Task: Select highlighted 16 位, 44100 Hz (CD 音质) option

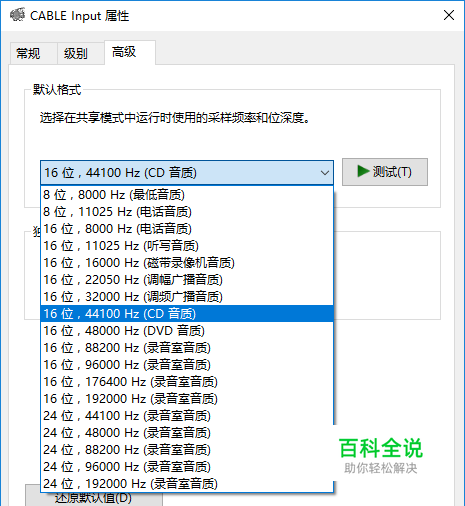Action: click(x=187, y=314)
